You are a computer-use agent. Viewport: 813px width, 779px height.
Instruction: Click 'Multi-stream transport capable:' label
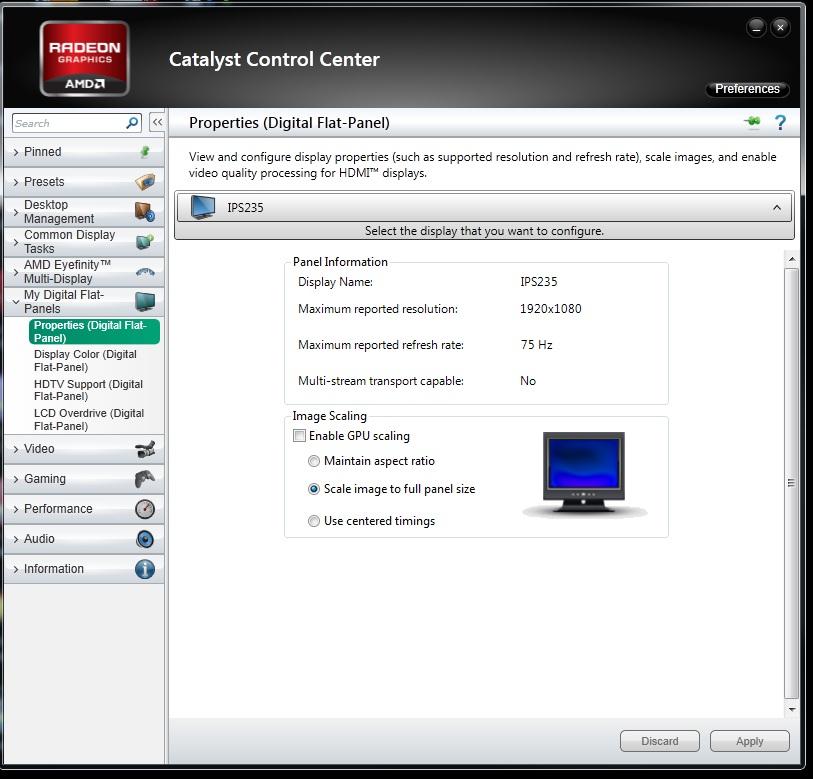point(381,381)
